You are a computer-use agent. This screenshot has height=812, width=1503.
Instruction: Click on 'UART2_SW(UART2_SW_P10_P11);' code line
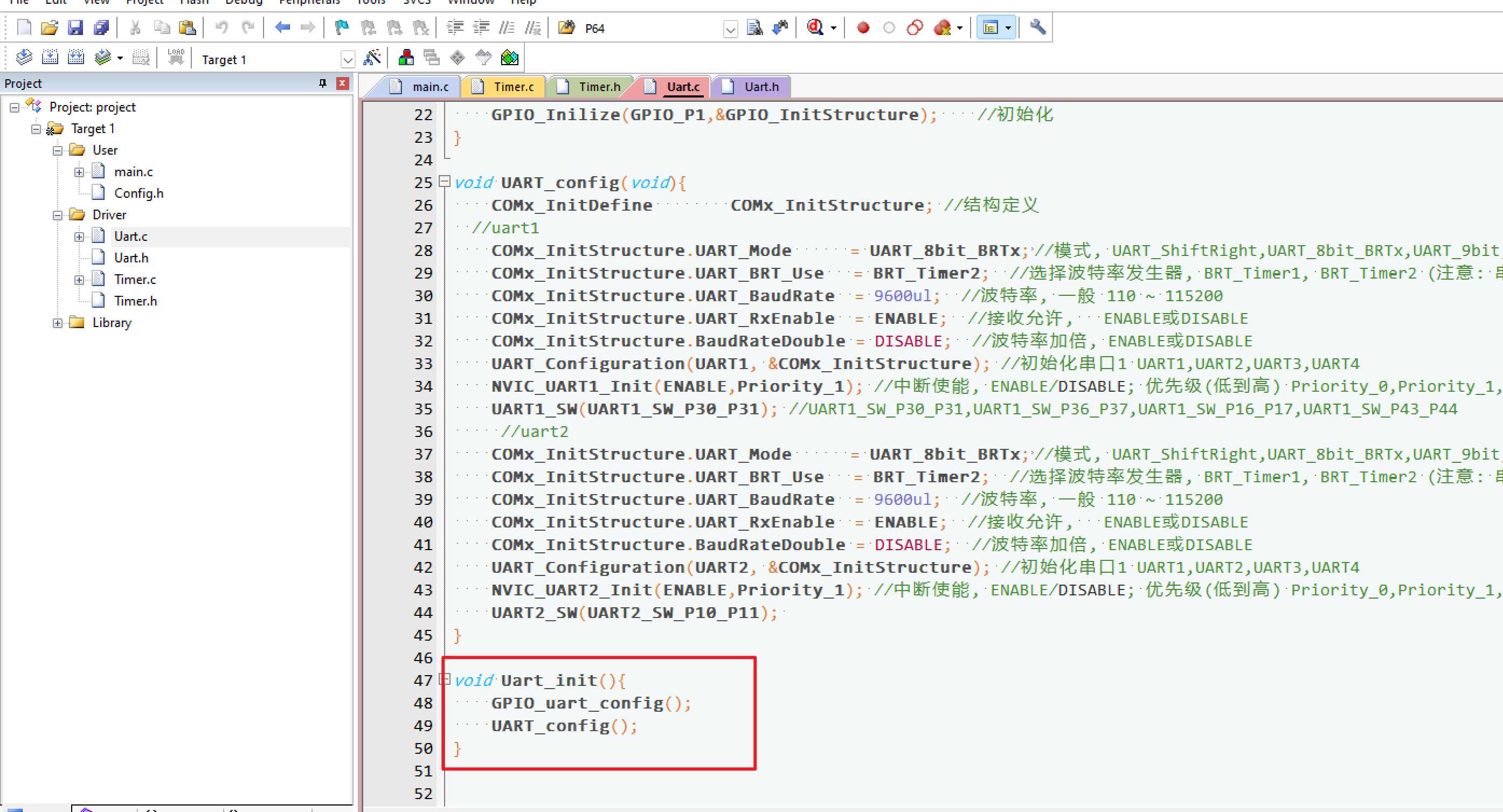[634, 613]
